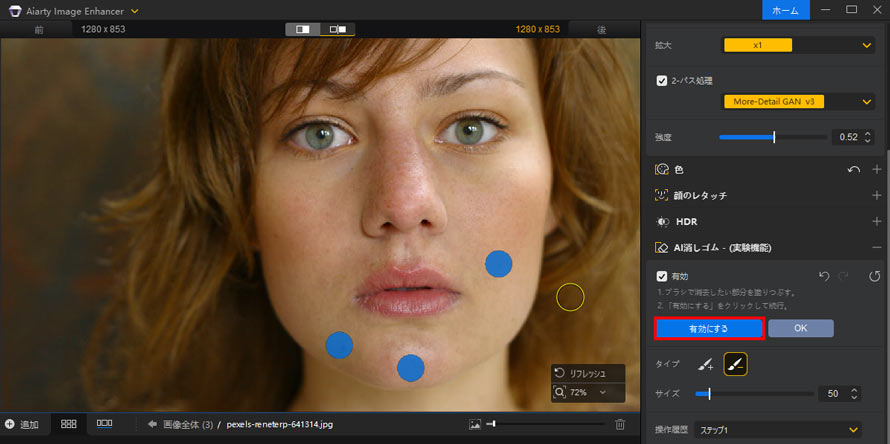Image resolution: width=890 pixels, height=444 pixels.
Task: Select the side-by-side compare view
Action: 338,29
